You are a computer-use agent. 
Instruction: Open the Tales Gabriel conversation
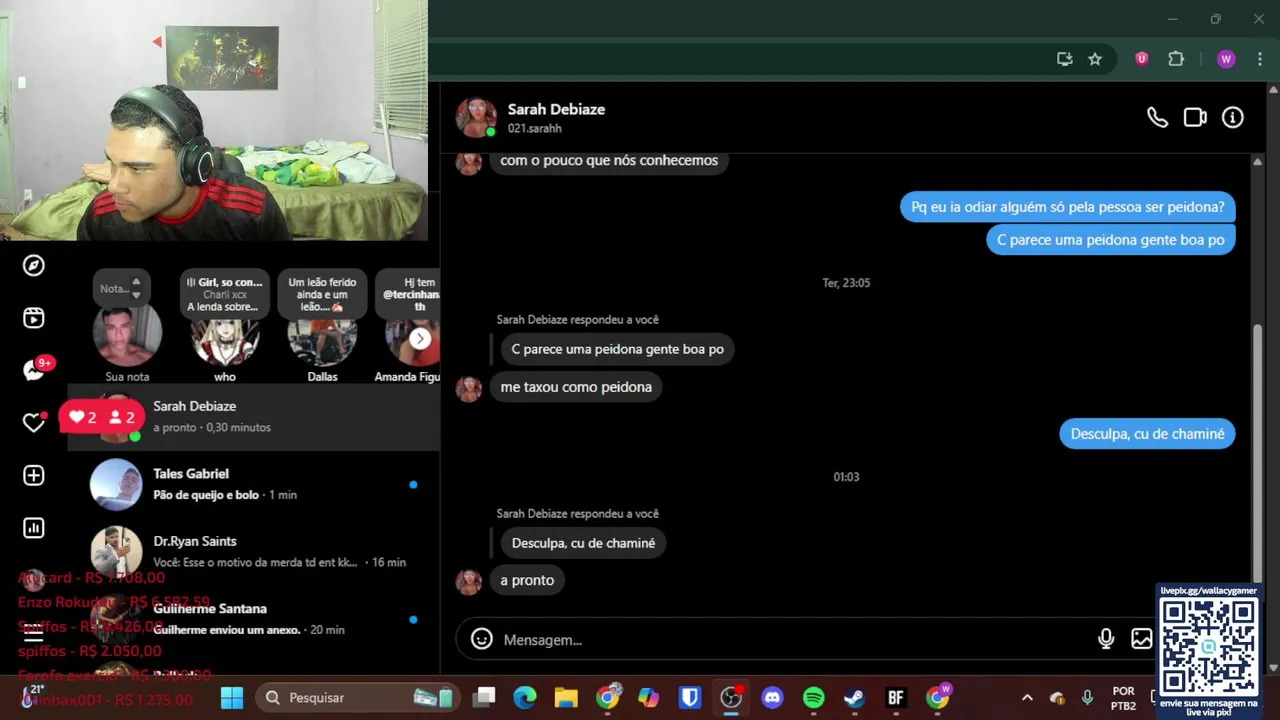point(254,484)
